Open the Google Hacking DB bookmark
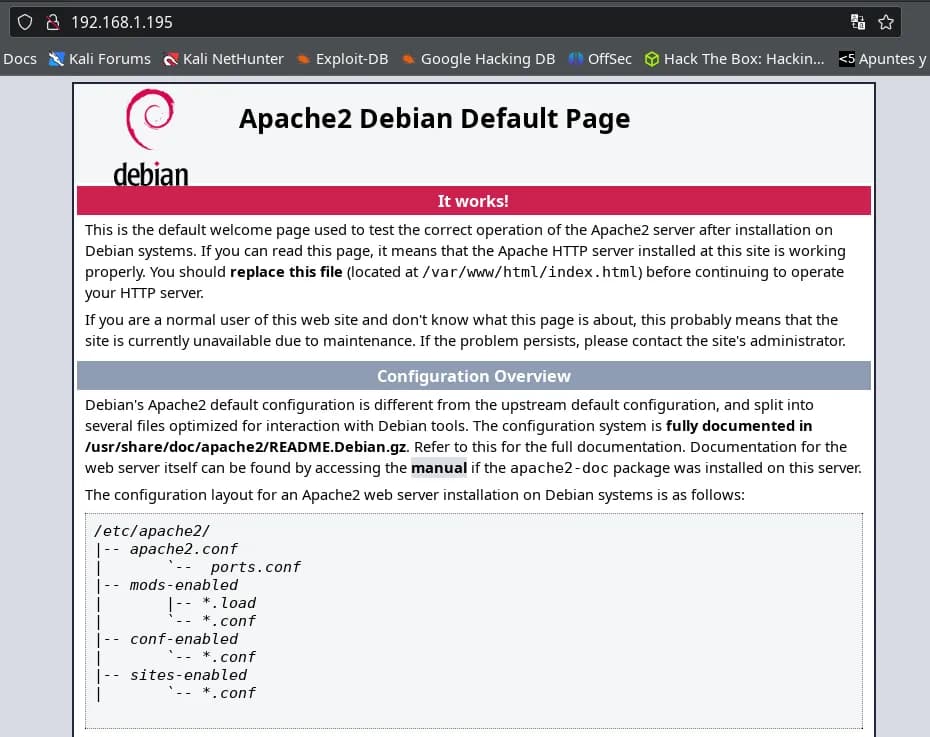This screenshot has height=737, width=930. click(x=478, y=59)
